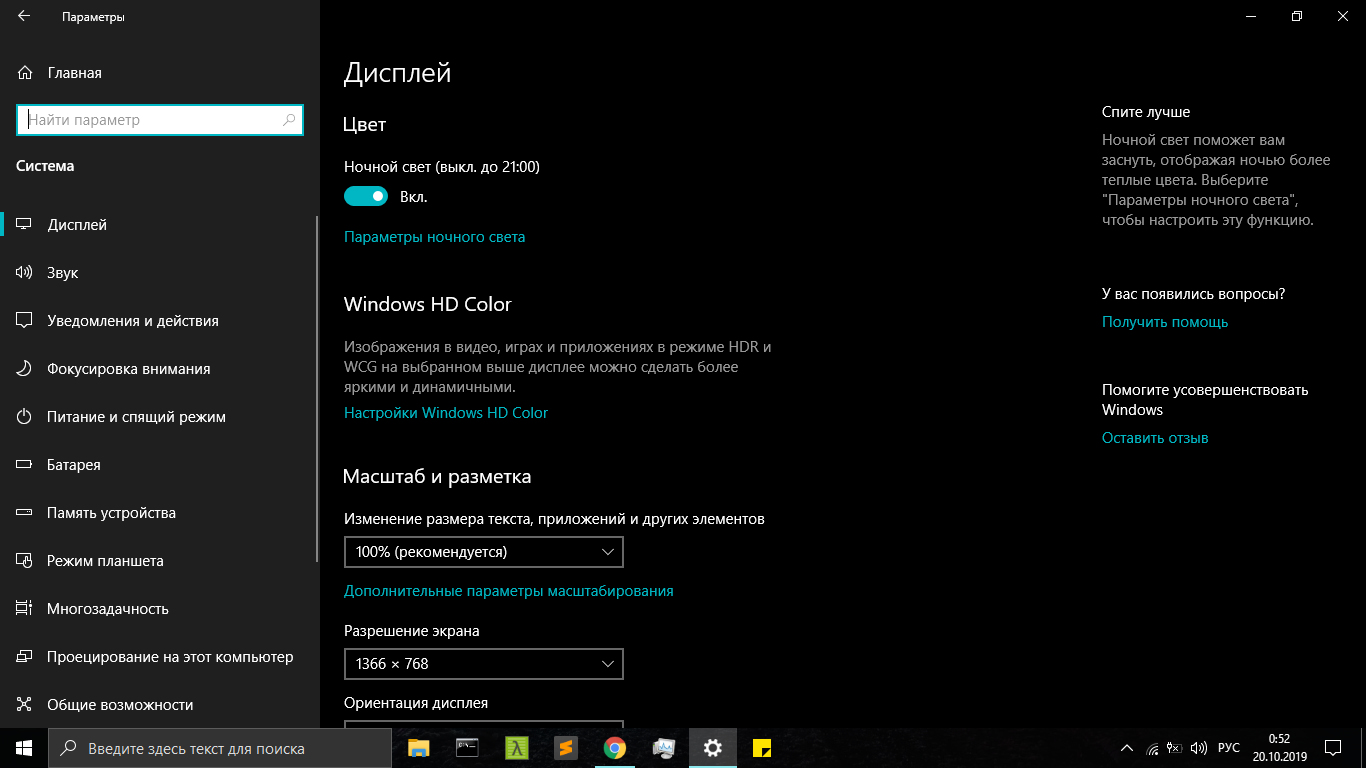The height and width of the screenshot is (768, 1366).
Task: Open Sticky Notes from the taskbar
Action: (x=761, y=748)
